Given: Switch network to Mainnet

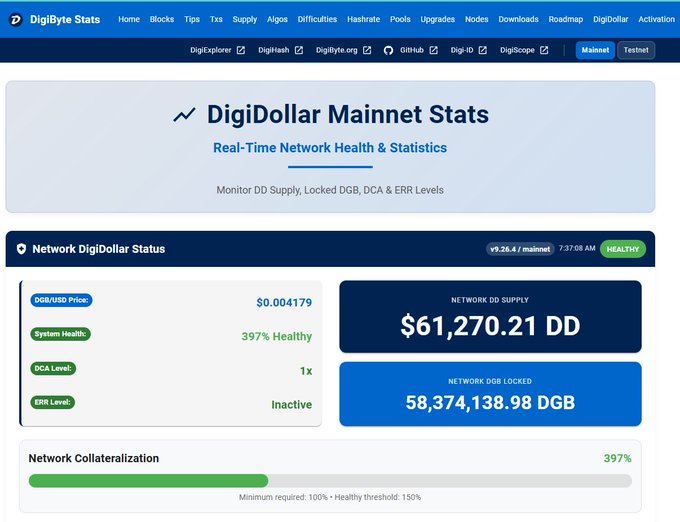Looking at the screenshot, I should click(595, 50).
